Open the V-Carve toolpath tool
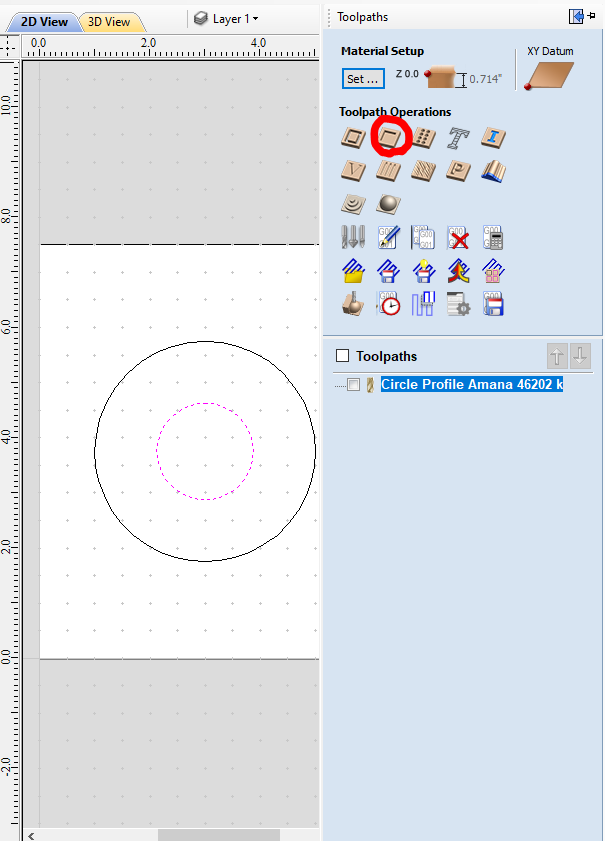605x841 pixels. point(353,171)
